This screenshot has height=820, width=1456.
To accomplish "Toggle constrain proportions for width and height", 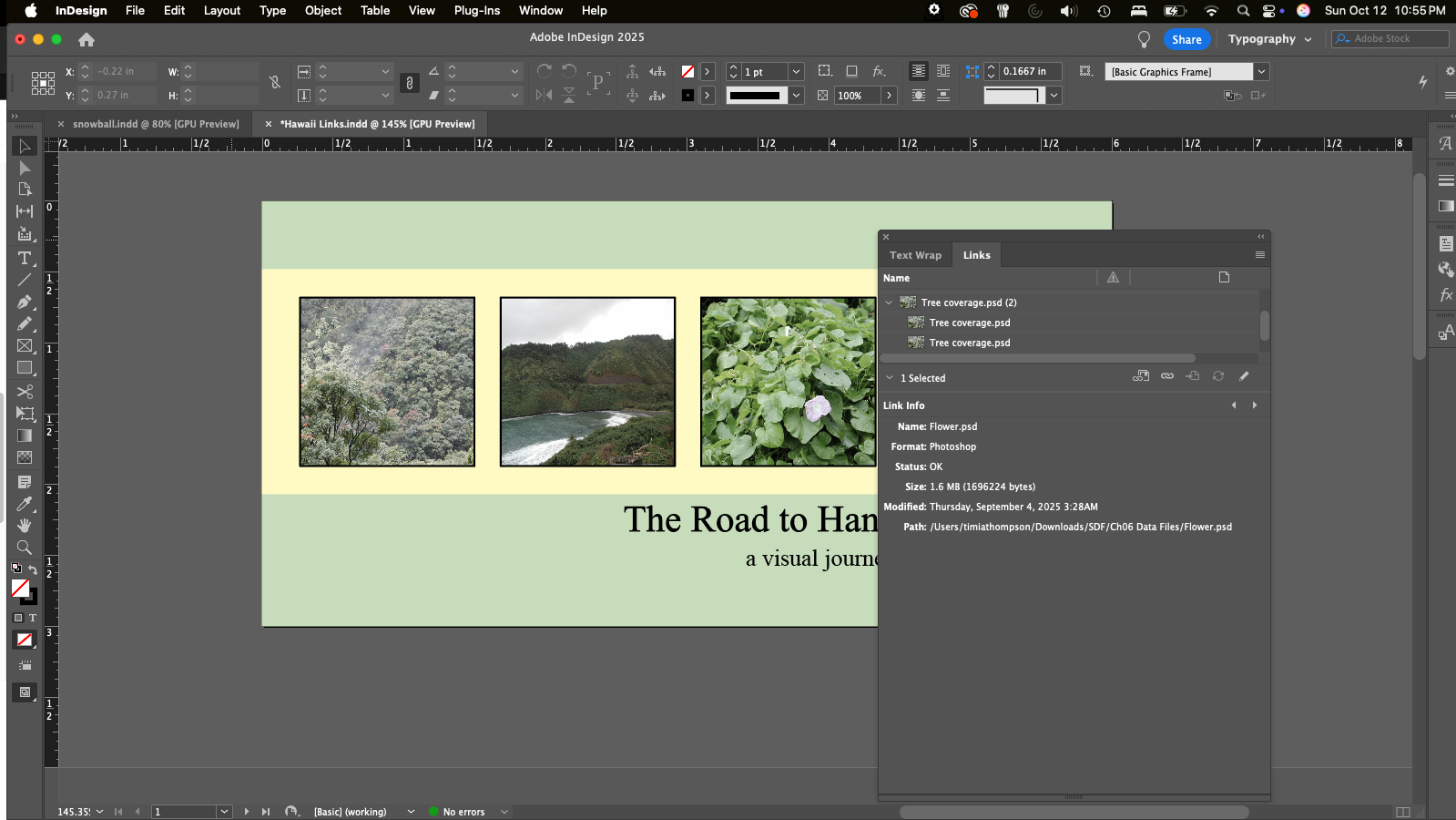I will [274, 83].
